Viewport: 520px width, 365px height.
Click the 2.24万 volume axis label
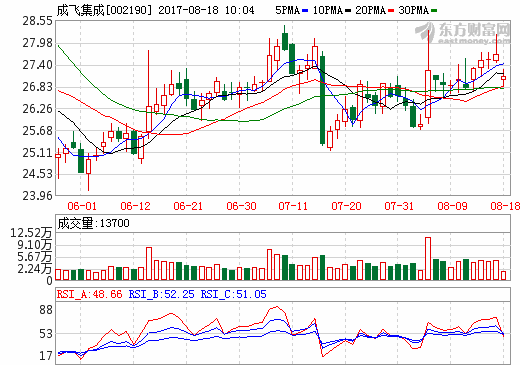click(35, 269)
